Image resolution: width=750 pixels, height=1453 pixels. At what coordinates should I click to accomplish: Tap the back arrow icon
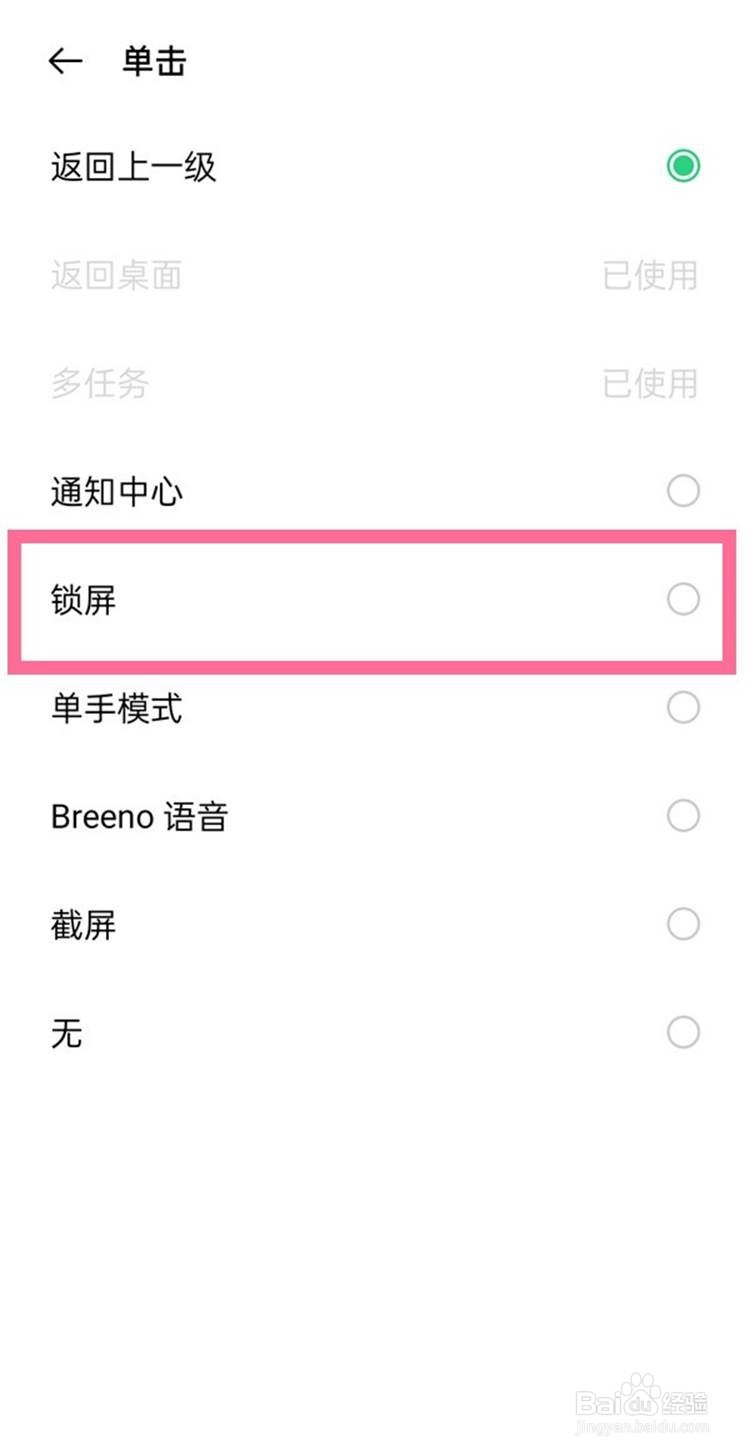point(65,62)
